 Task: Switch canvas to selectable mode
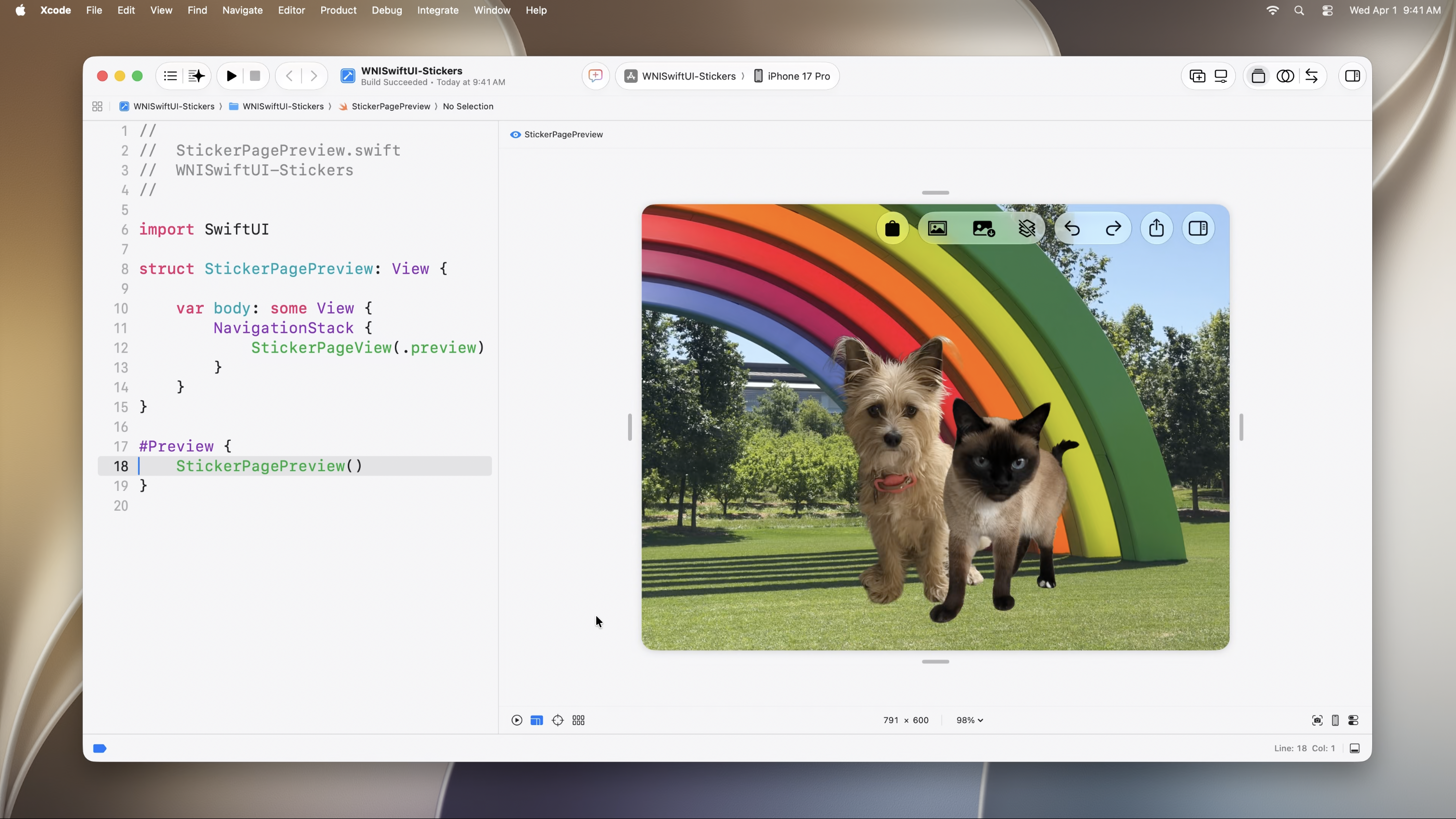coord(537,720)
